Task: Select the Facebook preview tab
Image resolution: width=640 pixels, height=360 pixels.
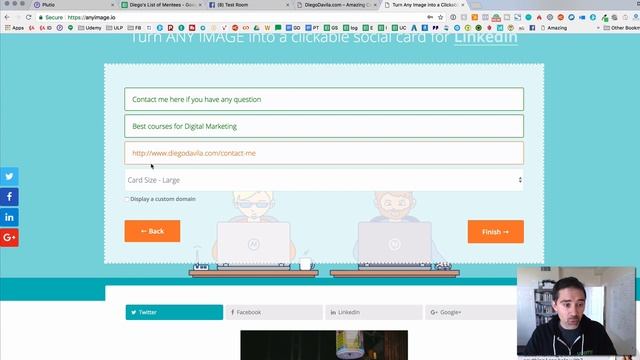Action: [274, 312]
